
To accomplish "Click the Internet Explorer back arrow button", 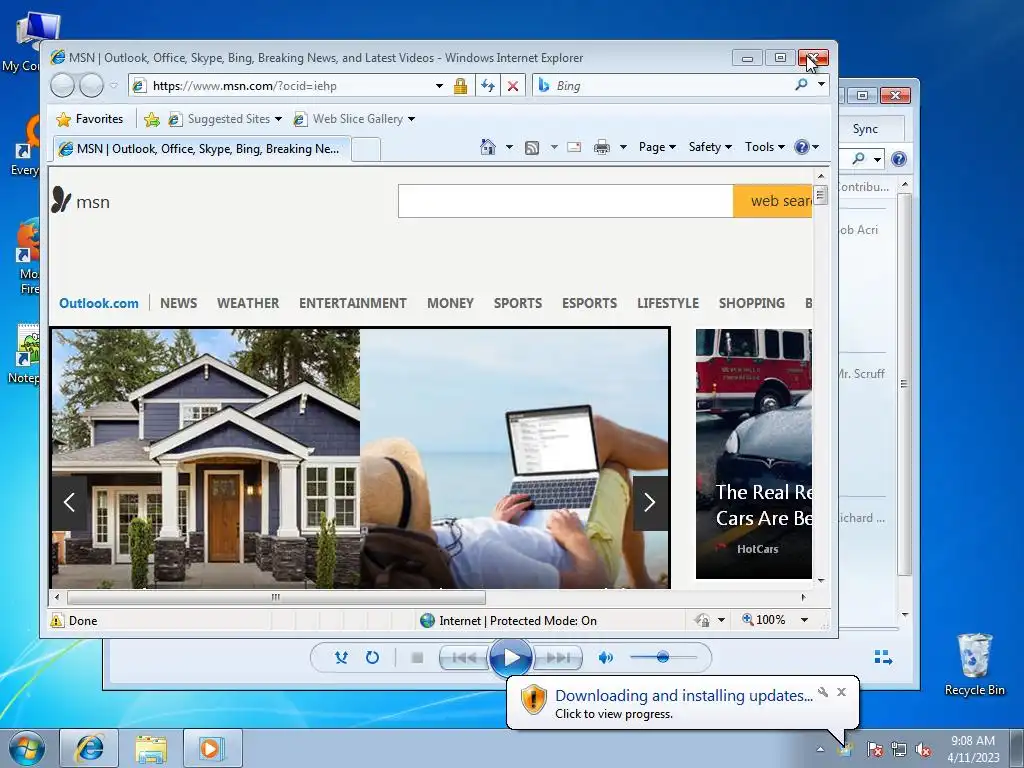I will point(63,86).
